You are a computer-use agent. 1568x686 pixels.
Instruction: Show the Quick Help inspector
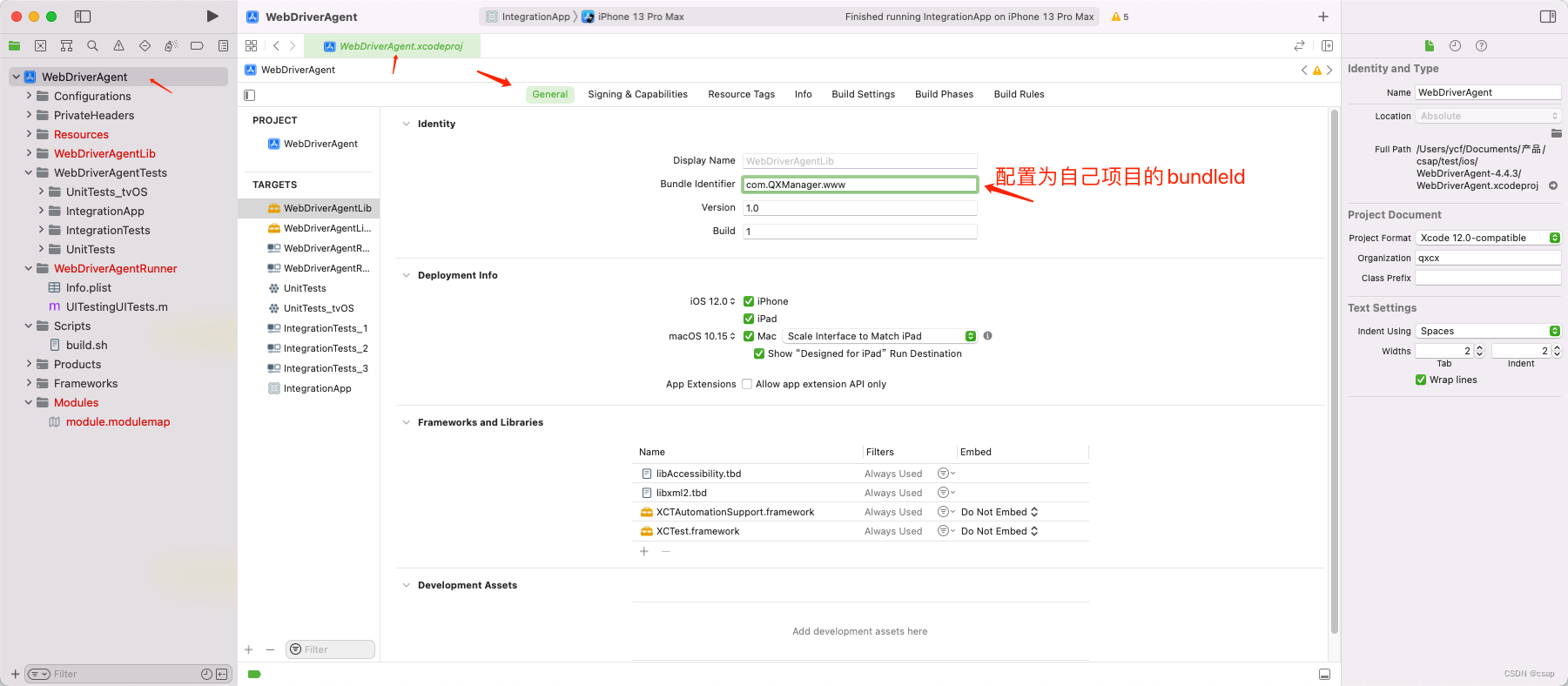point(1481,46)
